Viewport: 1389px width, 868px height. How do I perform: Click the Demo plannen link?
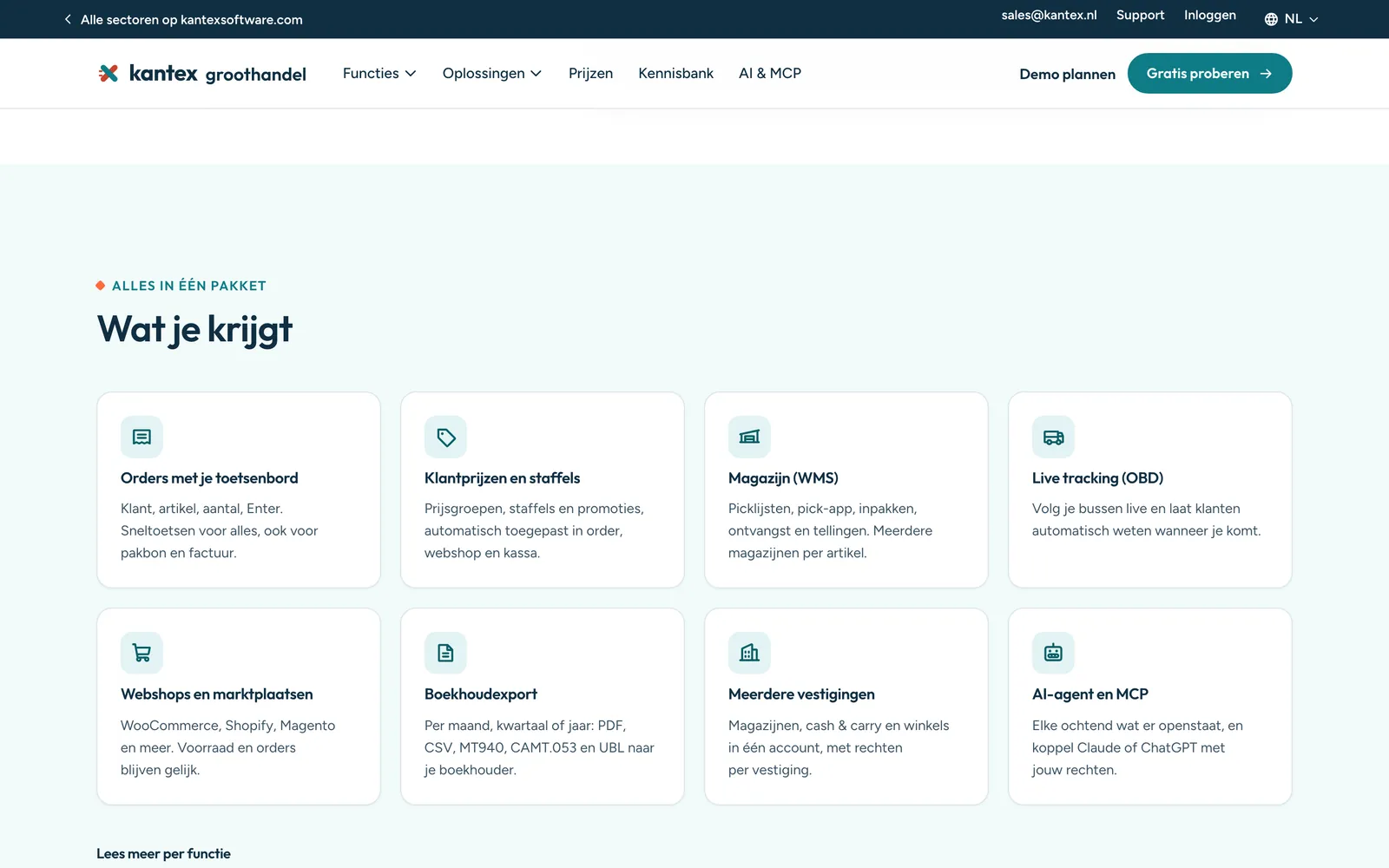click(x=1067, y=74)
